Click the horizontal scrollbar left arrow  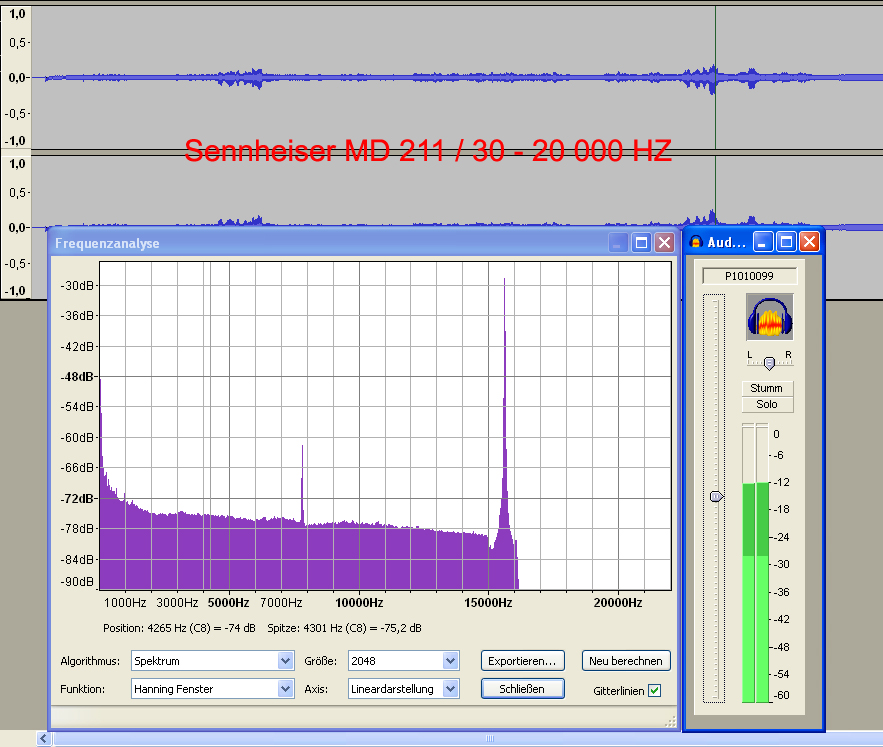click(44, 739)
